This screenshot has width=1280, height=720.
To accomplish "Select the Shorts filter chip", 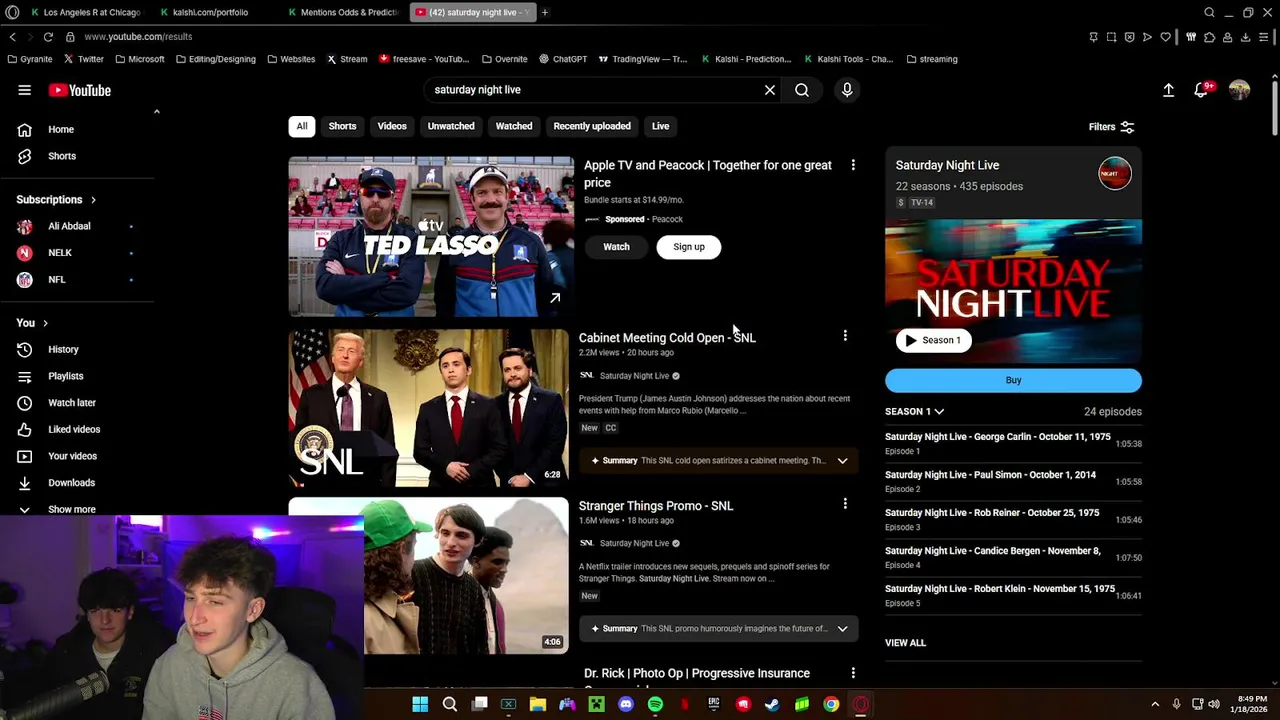I will (342, 126).
